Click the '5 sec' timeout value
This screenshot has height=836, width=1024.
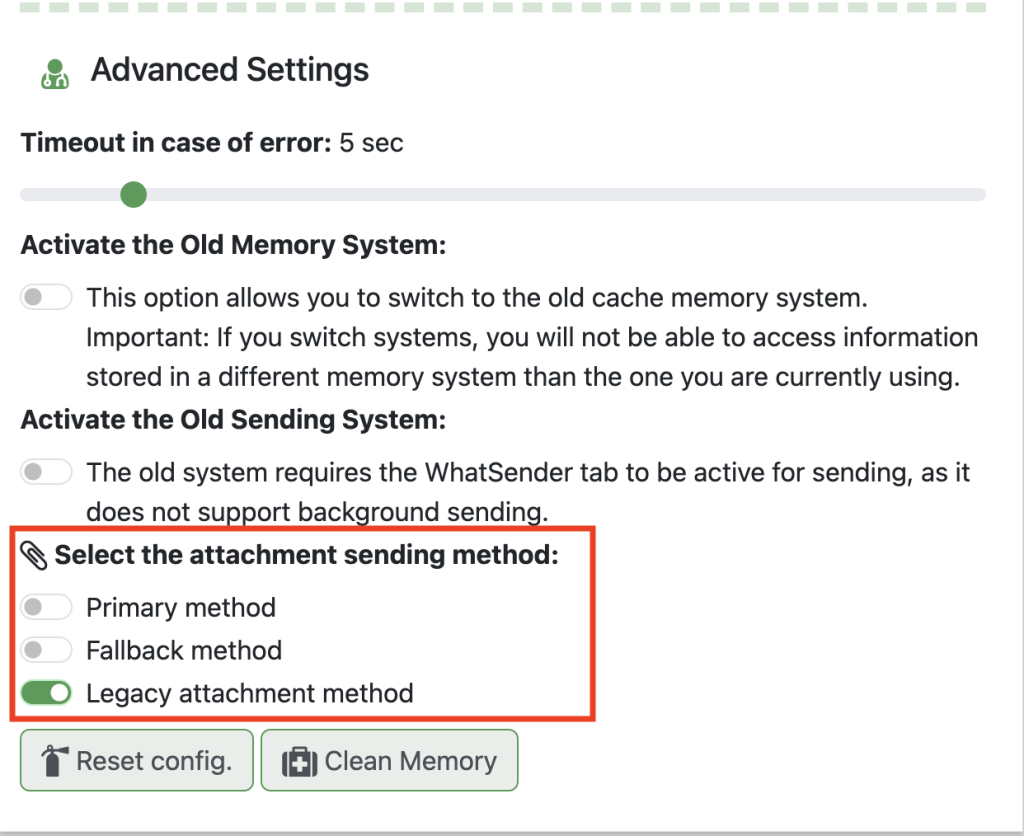pos(371,143)
